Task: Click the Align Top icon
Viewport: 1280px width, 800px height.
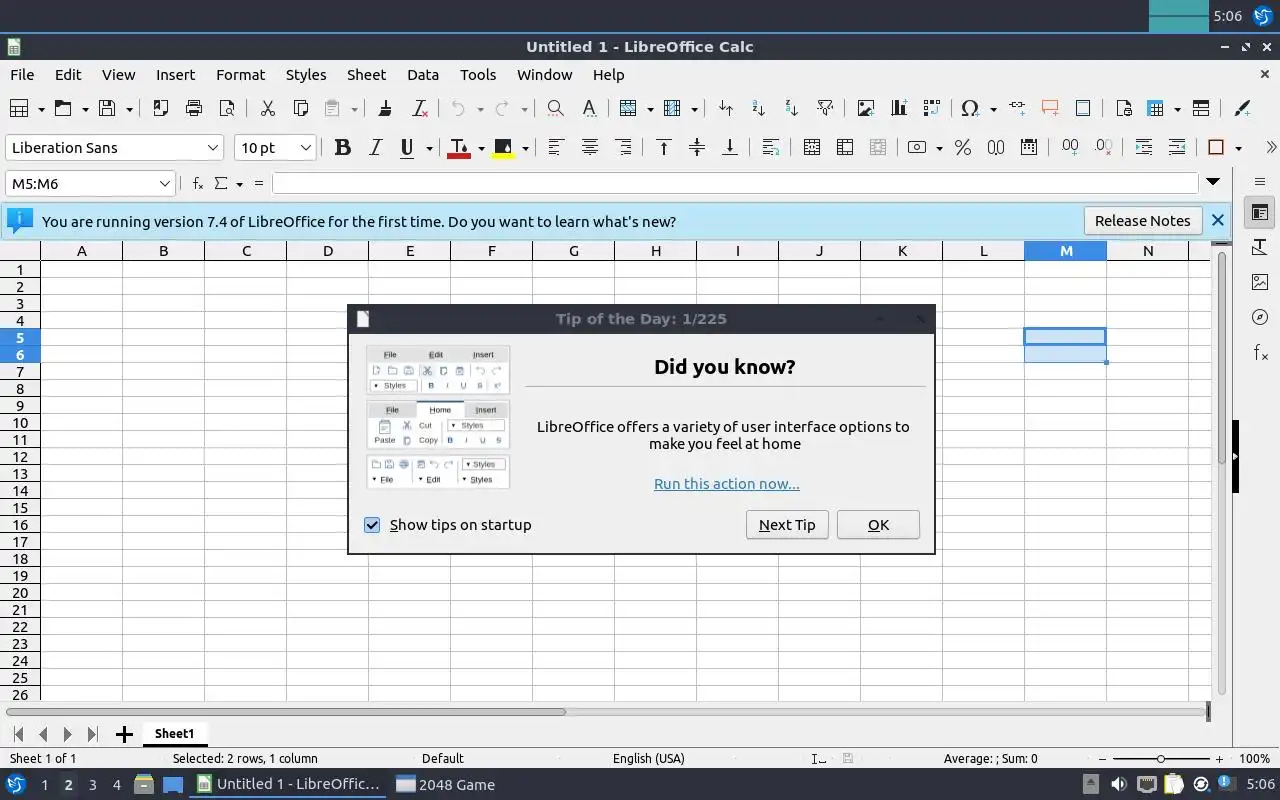Action: point(663,148)
